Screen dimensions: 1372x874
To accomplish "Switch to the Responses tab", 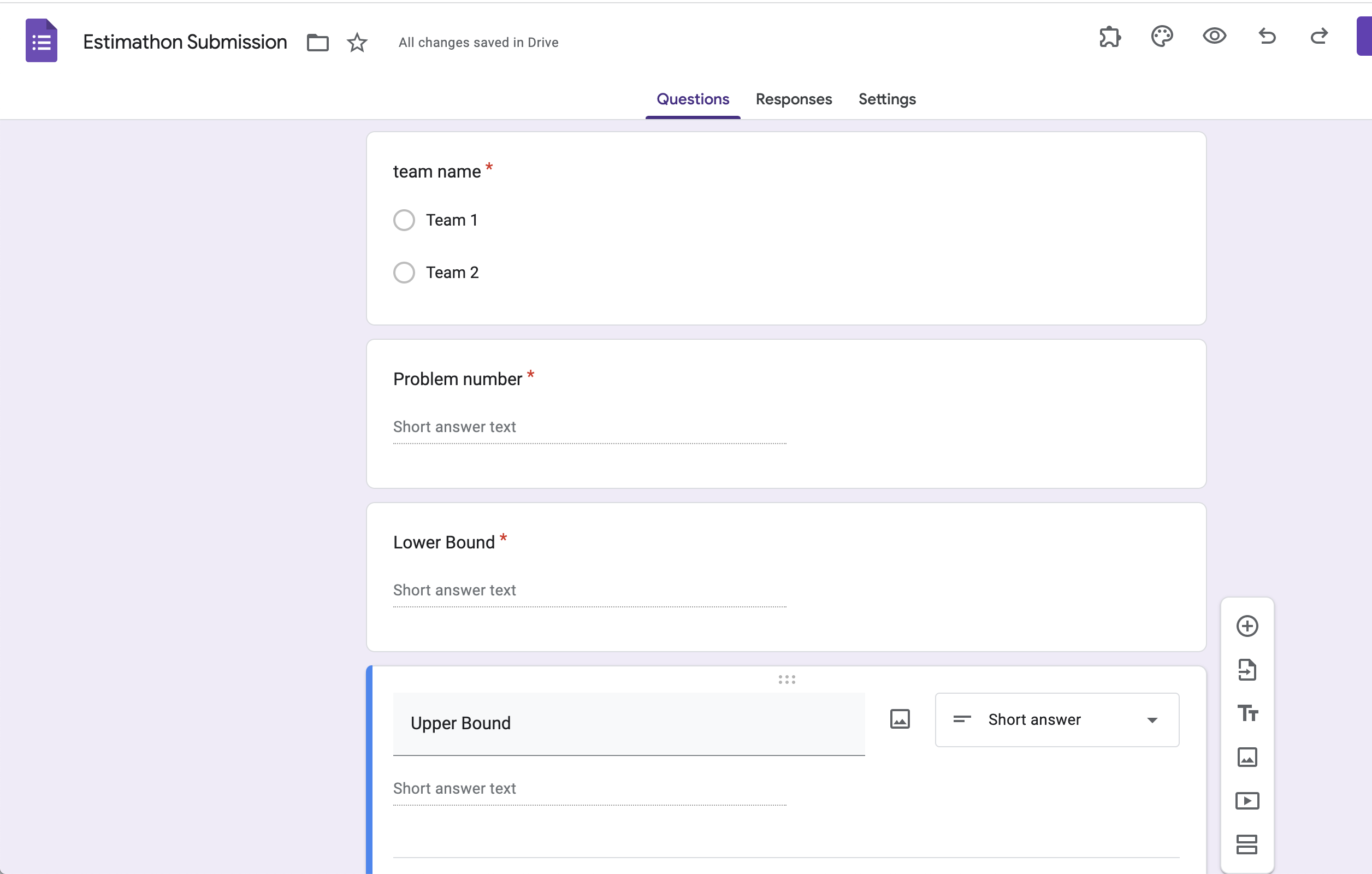I will 794,99.
